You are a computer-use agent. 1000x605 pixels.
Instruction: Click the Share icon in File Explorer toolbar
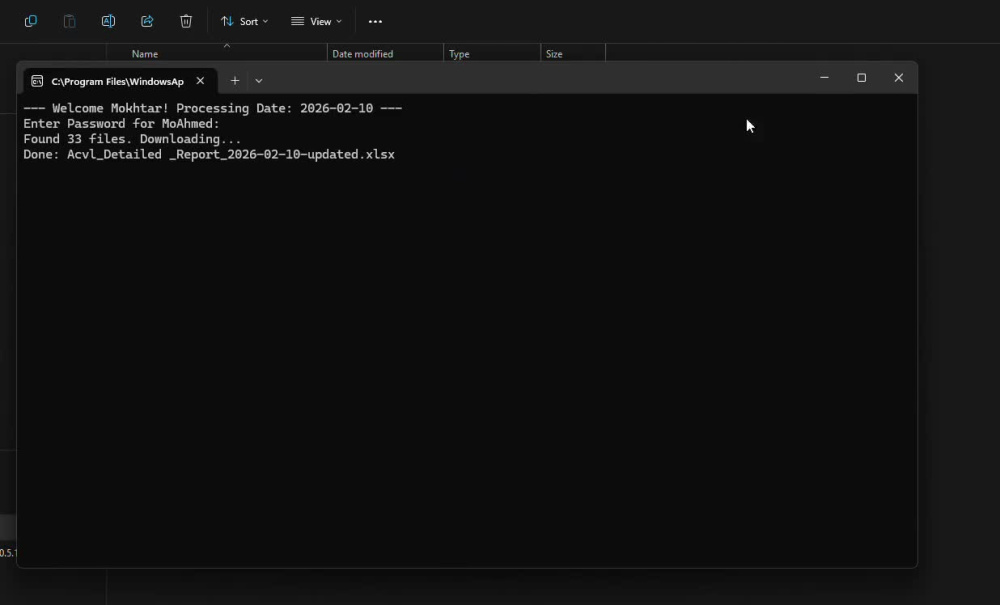pos(147,21)
